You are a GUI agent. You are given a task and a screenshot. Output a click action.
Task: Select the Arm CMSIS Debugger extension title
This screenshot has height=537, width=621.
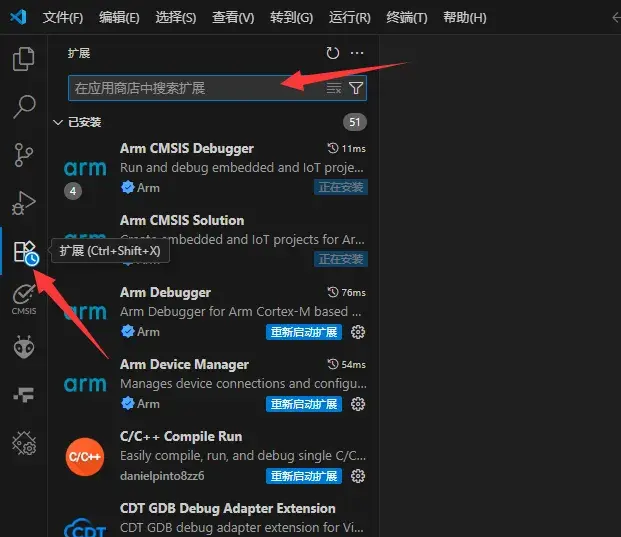(187, 149)
